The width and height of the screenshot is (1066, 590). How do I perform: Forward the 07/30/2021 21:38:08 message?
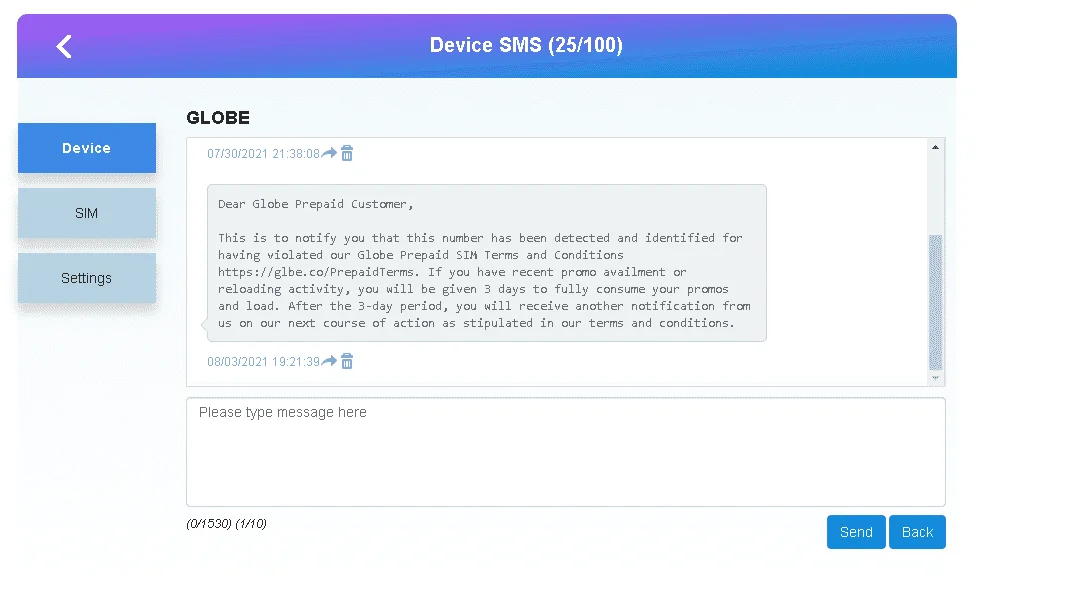point(329,153)
